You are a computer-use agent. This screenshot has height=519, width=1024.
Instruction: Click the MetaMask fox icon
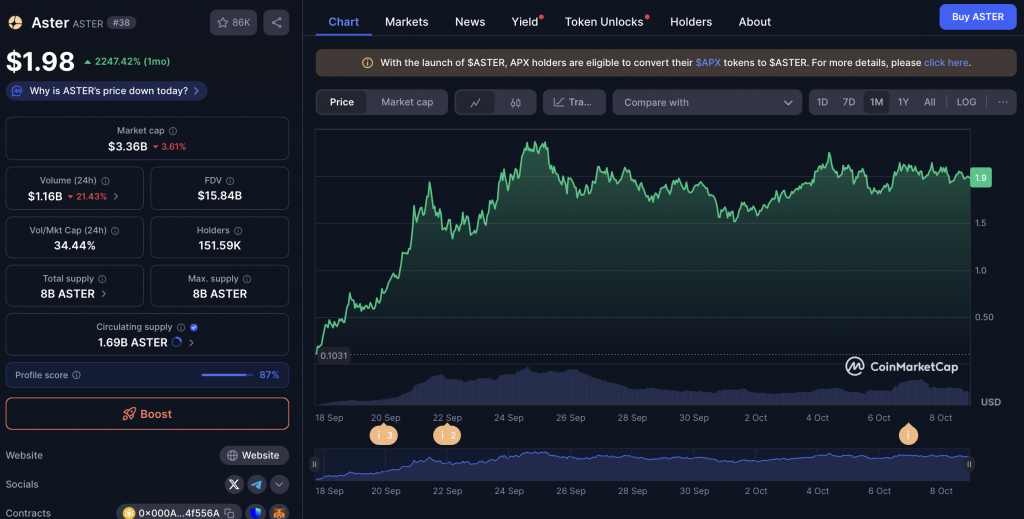click(x=279, y=513)
